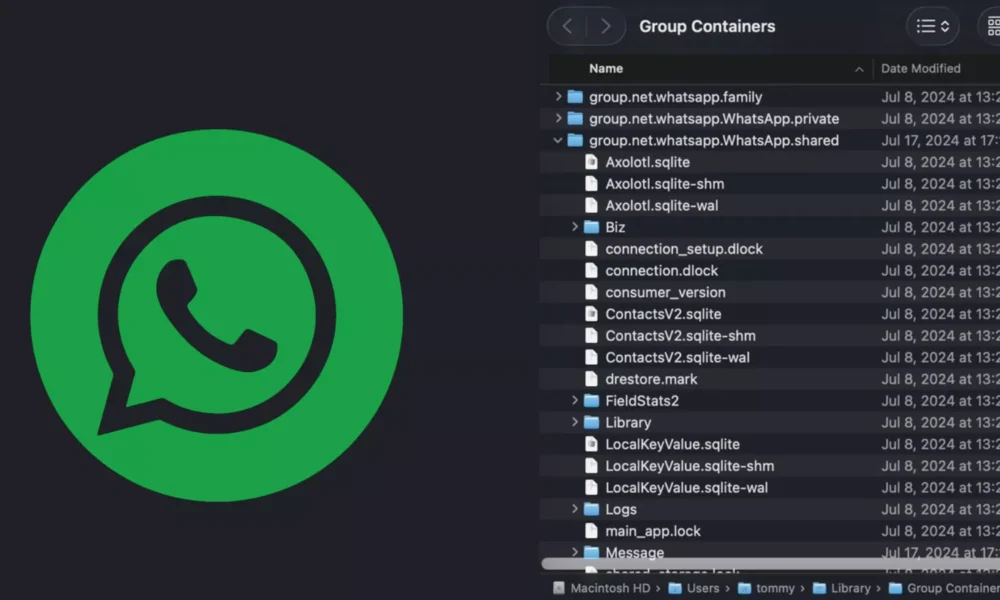Click the horizontal scrollbar at the list bottom

point(770,564)
